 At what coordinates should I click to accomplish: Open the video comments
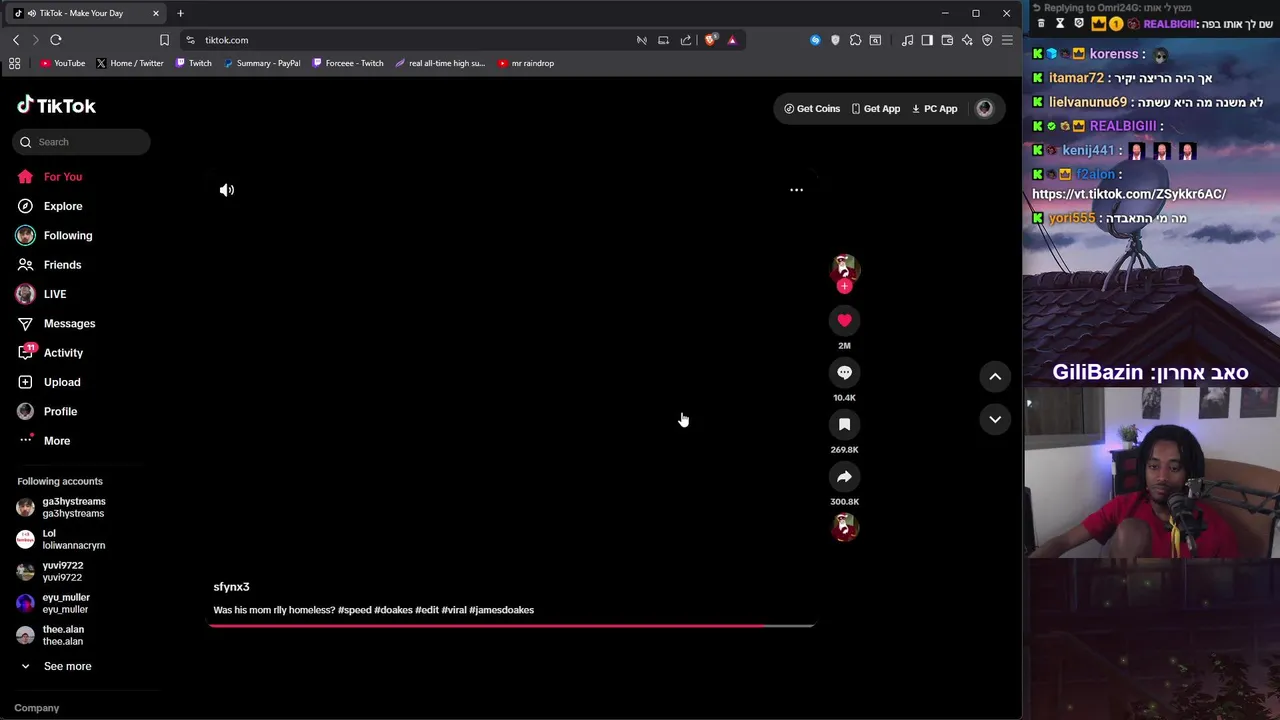844,372
